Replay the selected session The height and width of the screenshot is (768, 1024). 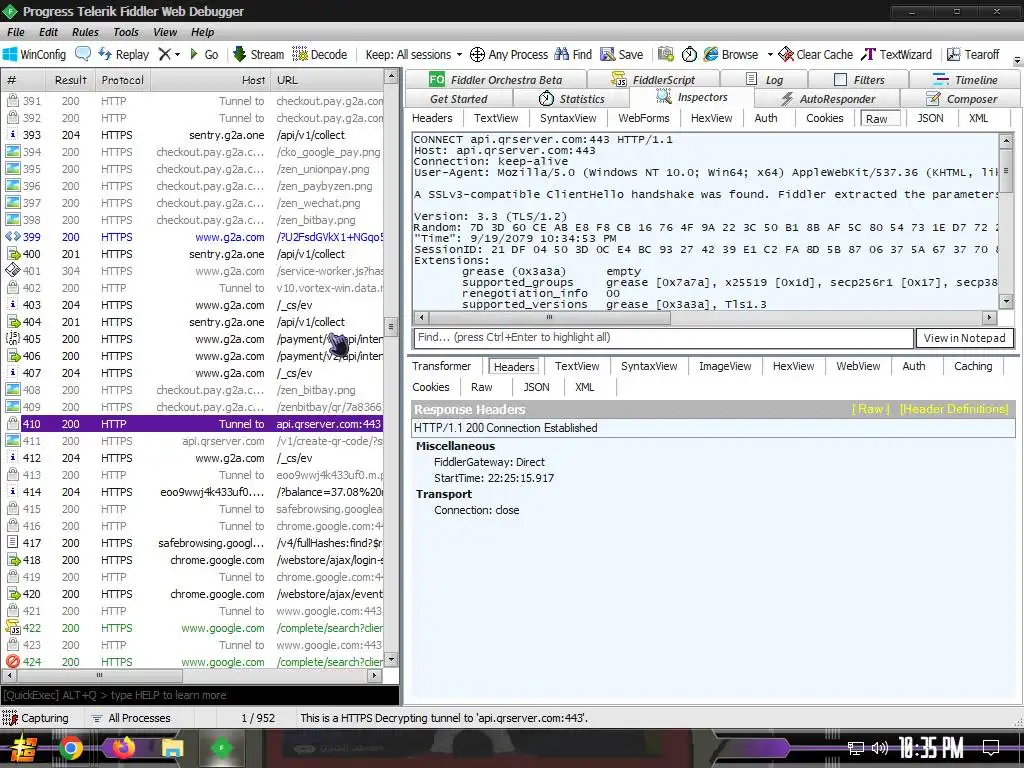tap(123, 54)
